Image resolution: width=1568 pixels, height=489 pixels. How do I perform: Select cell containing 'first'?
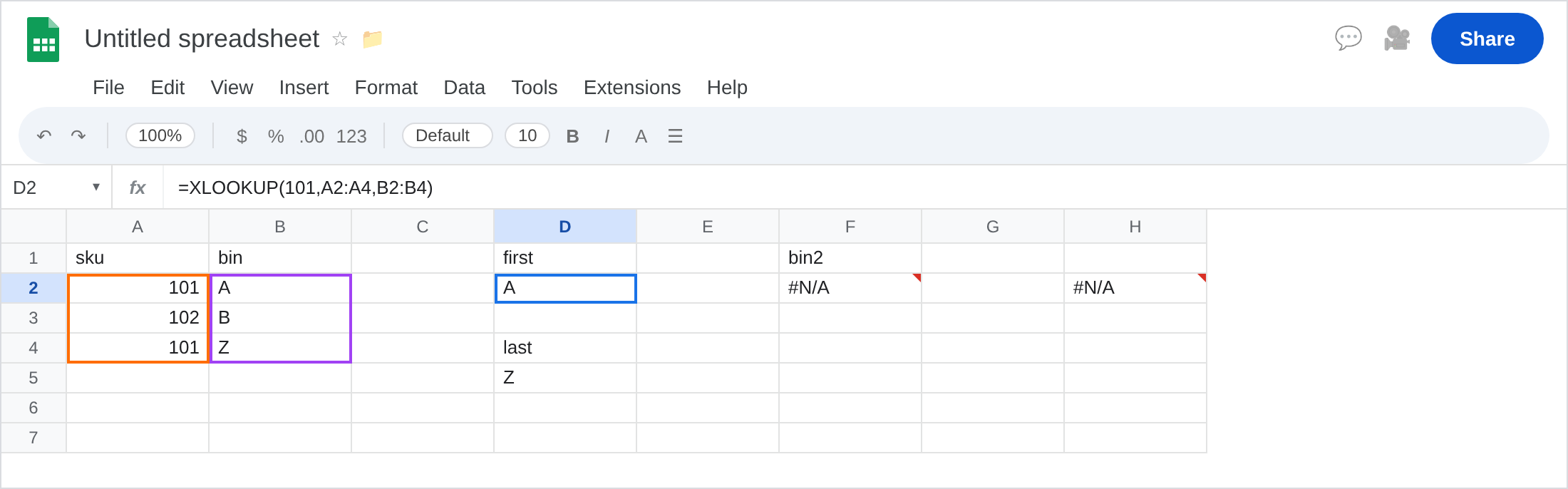(565, 258)
